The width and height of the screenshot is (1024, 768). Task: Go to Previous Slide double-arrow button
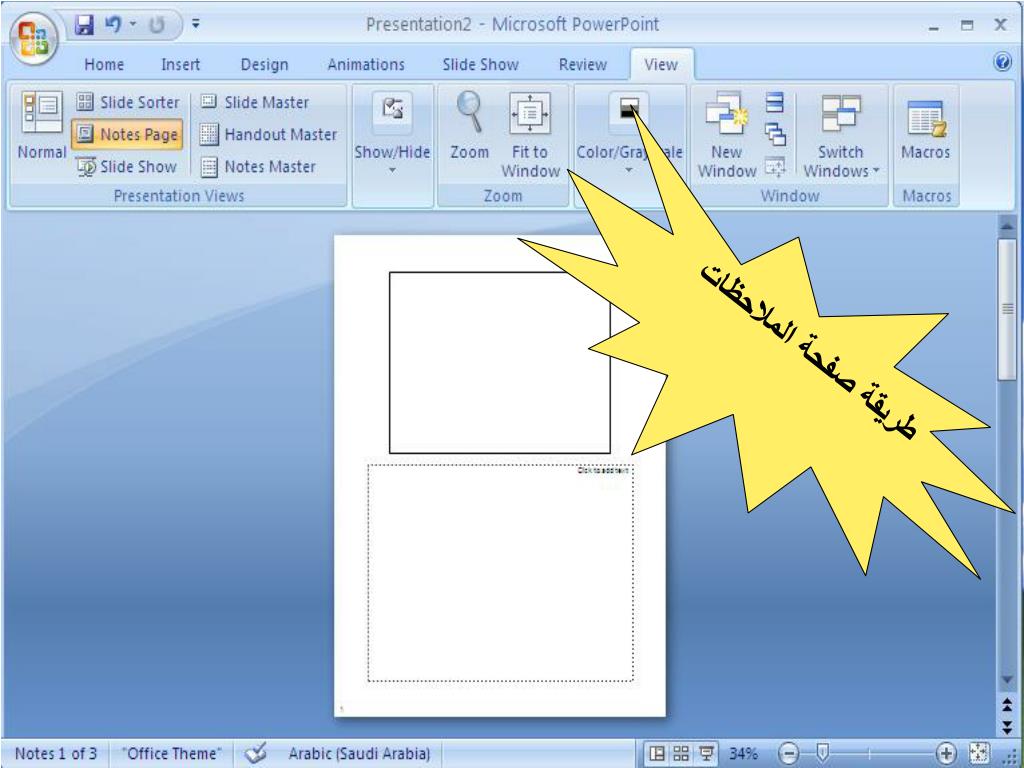1007,704
